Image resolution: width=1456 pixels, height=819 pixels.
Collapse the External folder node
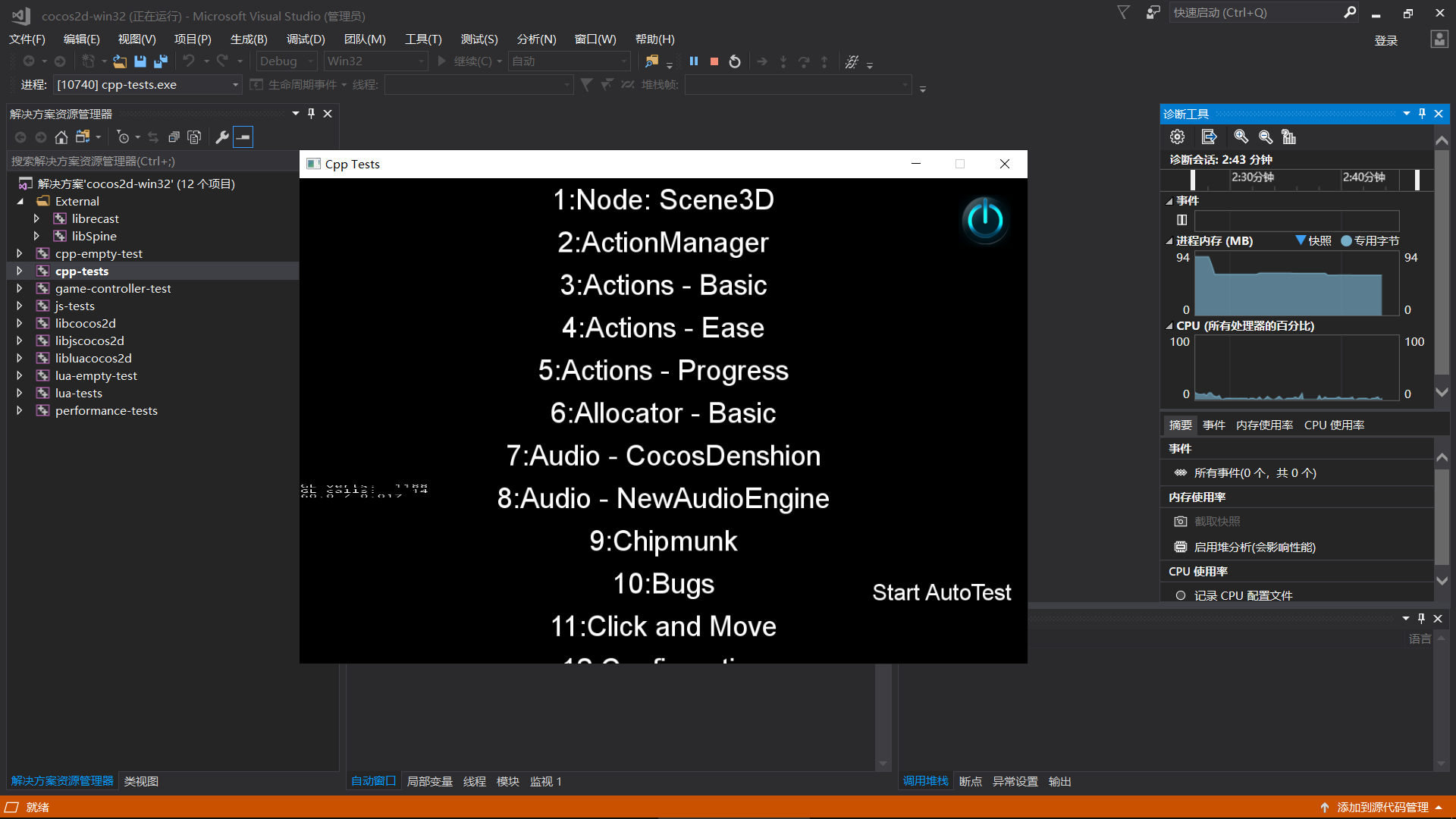[20, 201]
